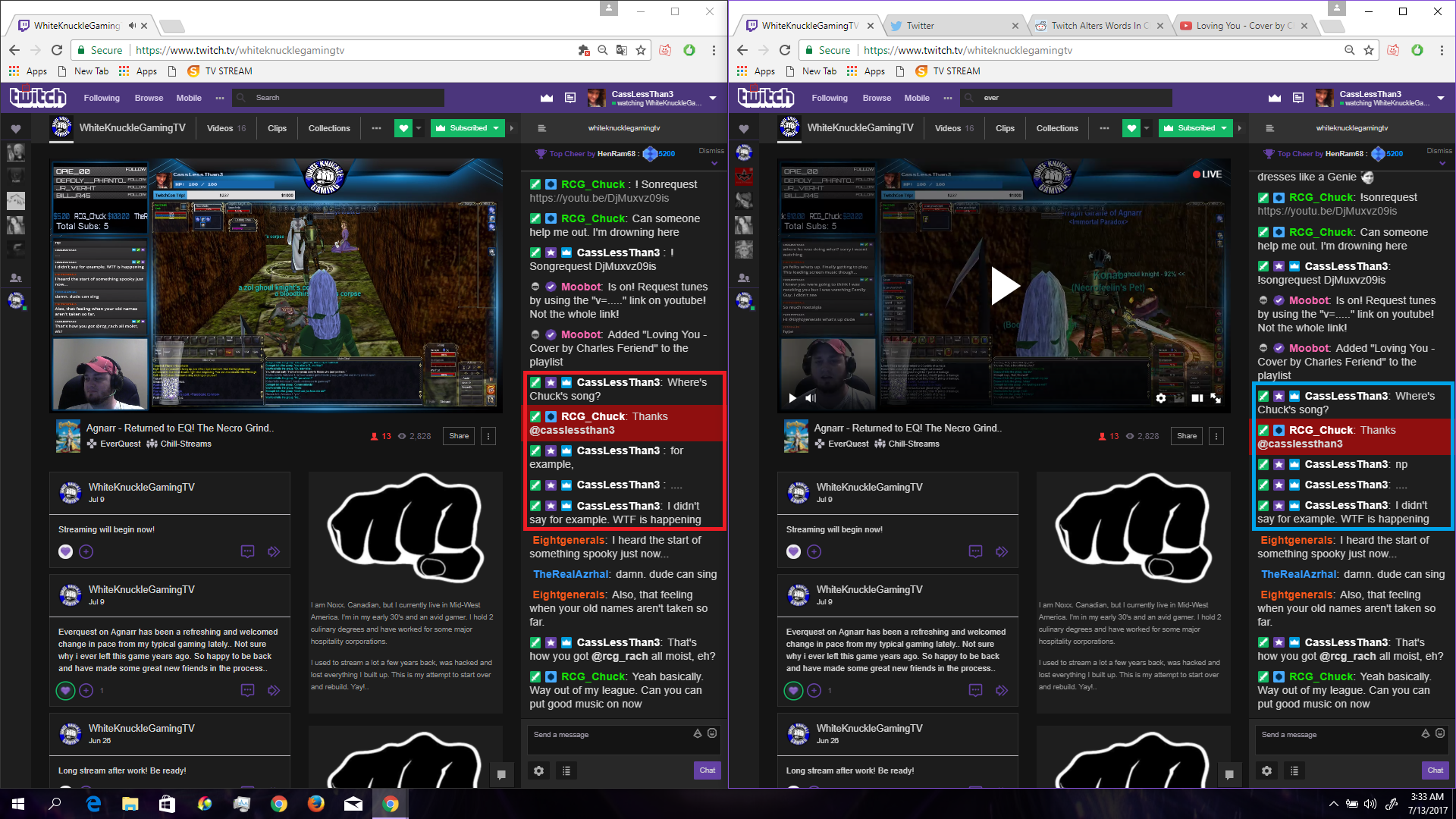Add reaction plus on right window's Jul 9 first post

[814, 551]
